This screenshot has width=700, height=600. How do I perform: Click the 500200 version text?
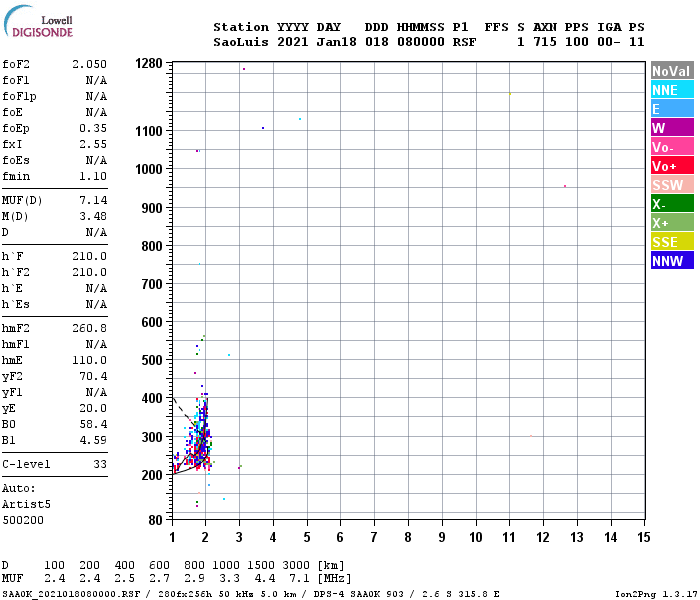23,520
